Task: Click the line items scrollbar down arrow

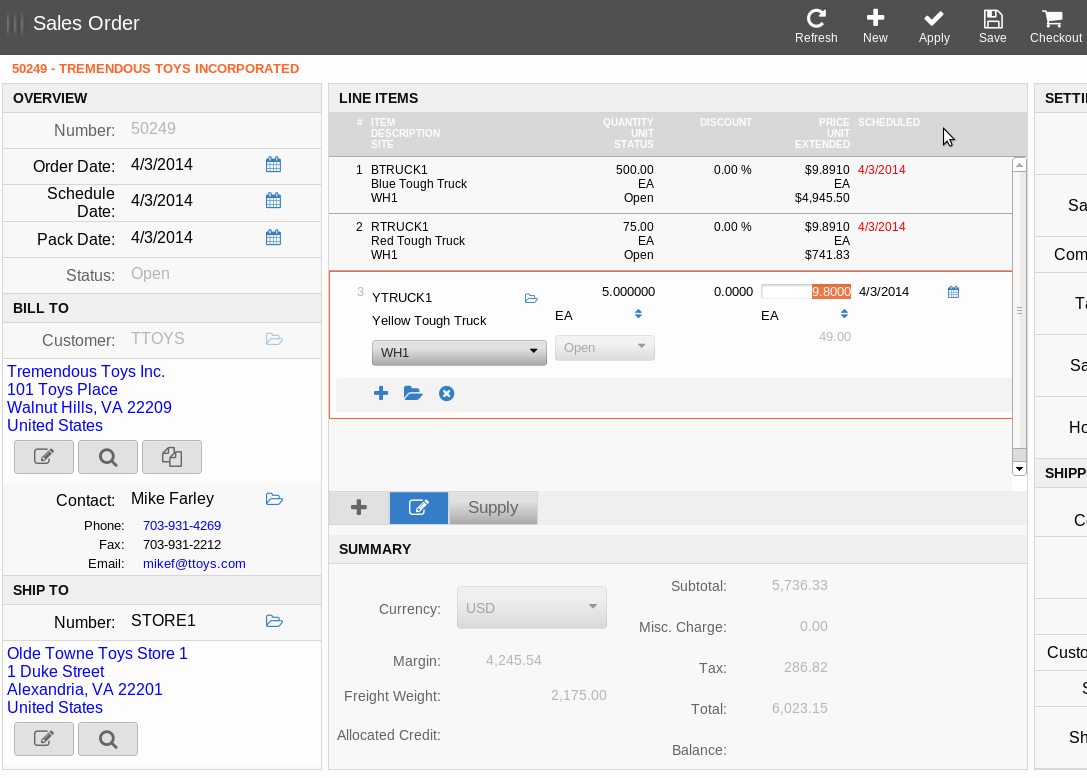Action: point(1019,468)
